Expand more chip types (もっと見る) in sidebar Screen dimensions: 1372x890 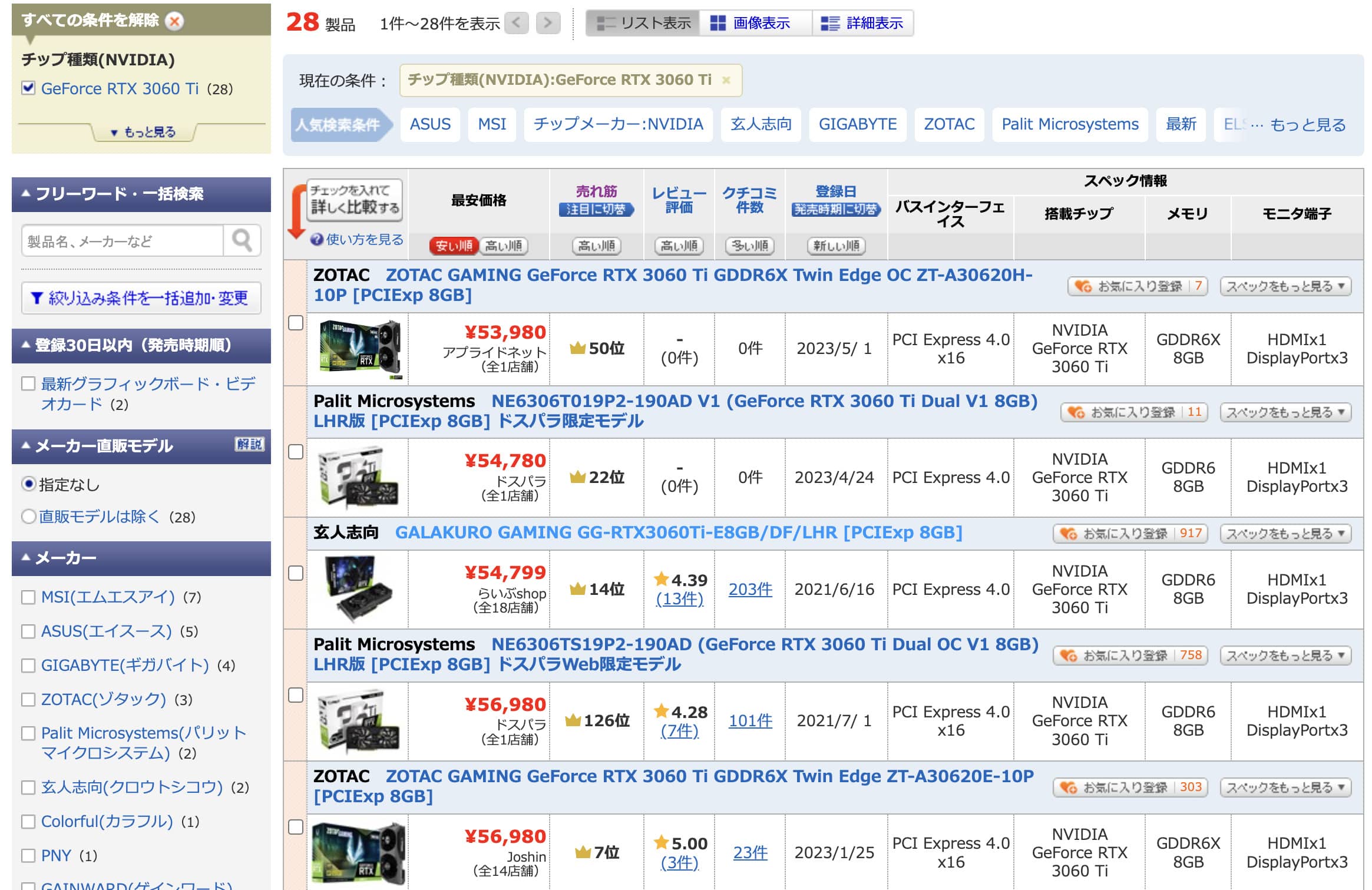(x=143, y=132)
